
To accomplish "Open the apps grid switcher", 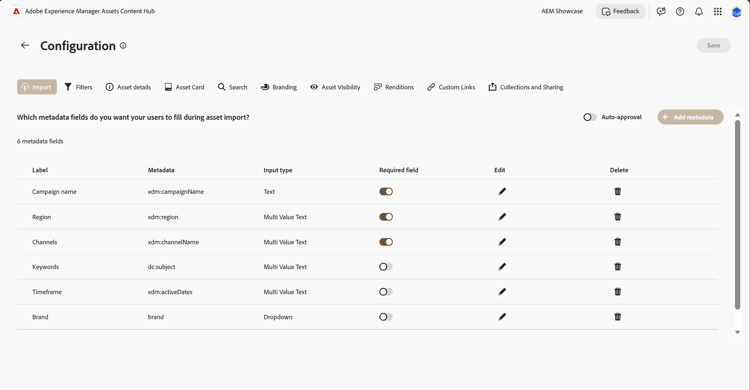I will pos(717,11).
